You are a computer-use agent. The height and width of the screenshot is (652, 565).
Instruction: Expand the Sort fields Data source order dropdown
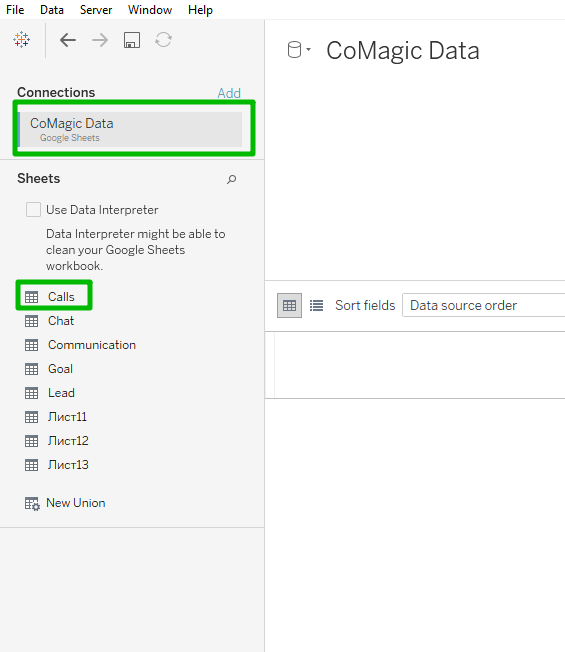coord(484,305)
